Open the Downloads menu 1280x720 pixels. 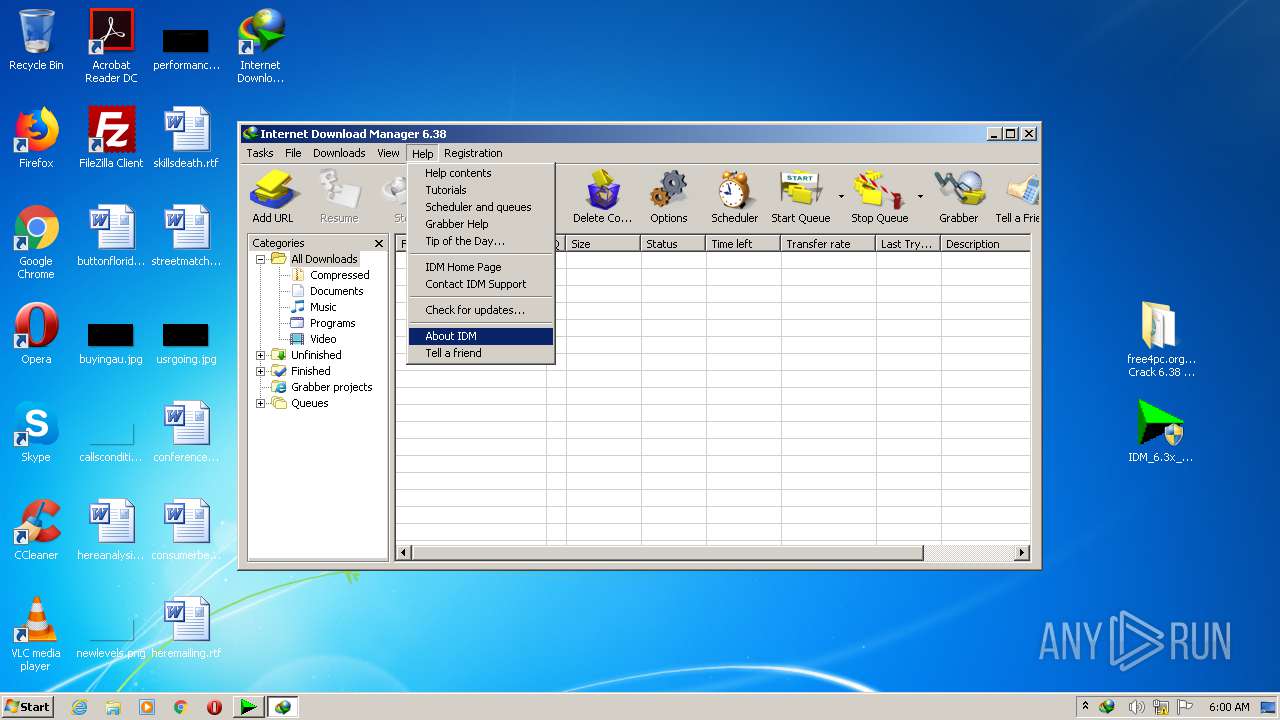point(339,153)
